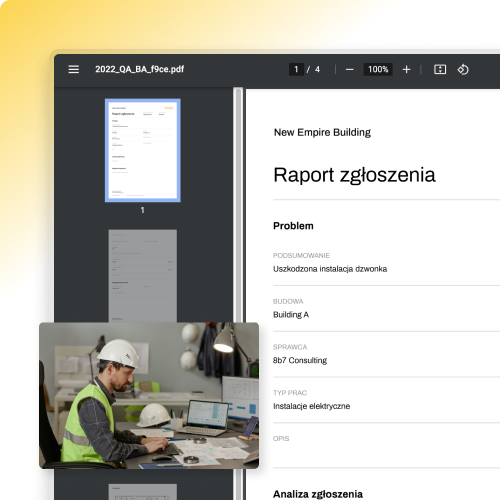This screenshot has width=500, height=500.
Task: Click the 'SPRAWCA' field label
Action: [290, 347]
